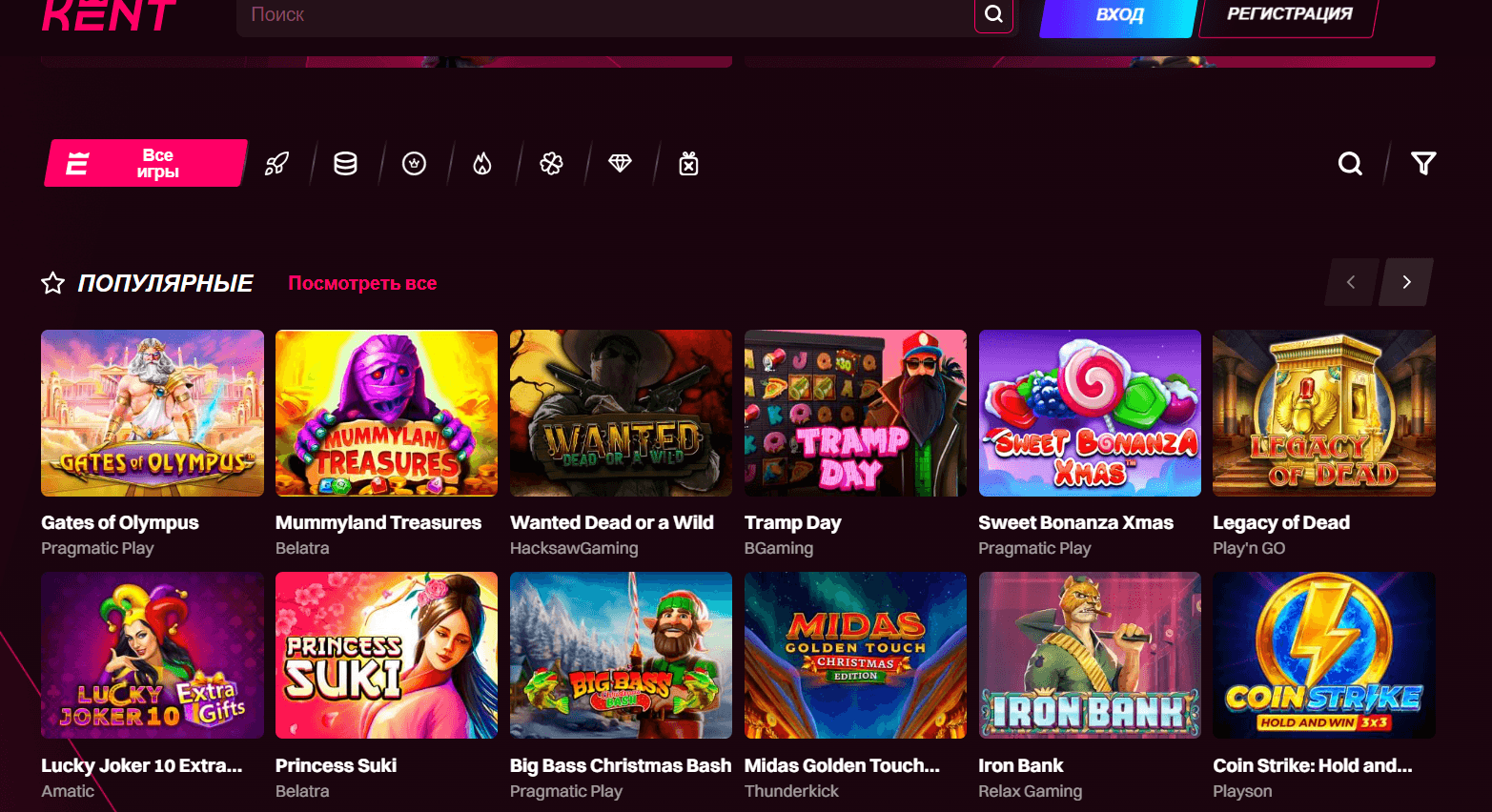
Task: Open the Legacy of Dead thumbnail
Action: 1324,413
